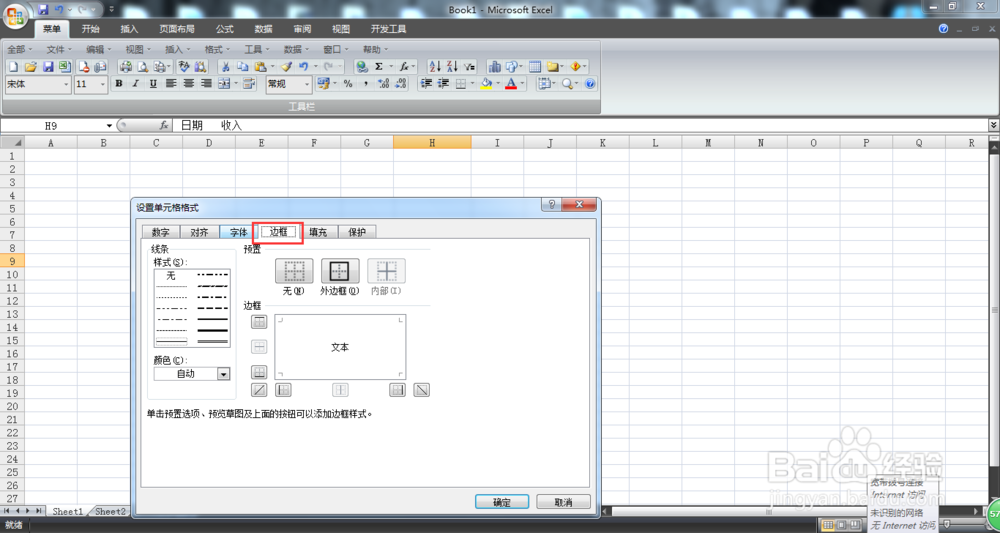Click the Sort Z to A icon
The image size is (1000, 533).
pyautogui.click(x=452, y=67)
